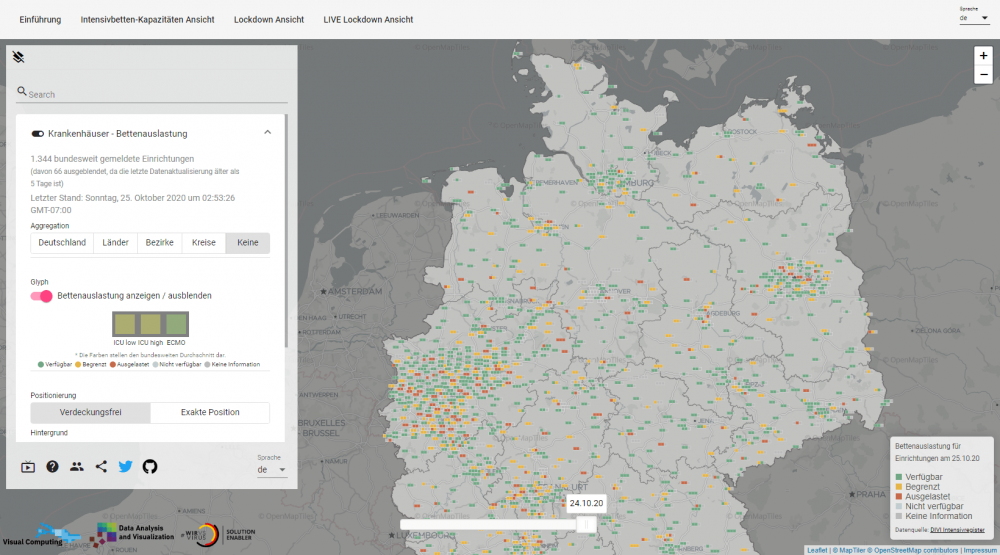1000x555 pixels.
Task: Open Intensivbetten-Kapazitäten Ansicht tab
Action: pos(147,20)
